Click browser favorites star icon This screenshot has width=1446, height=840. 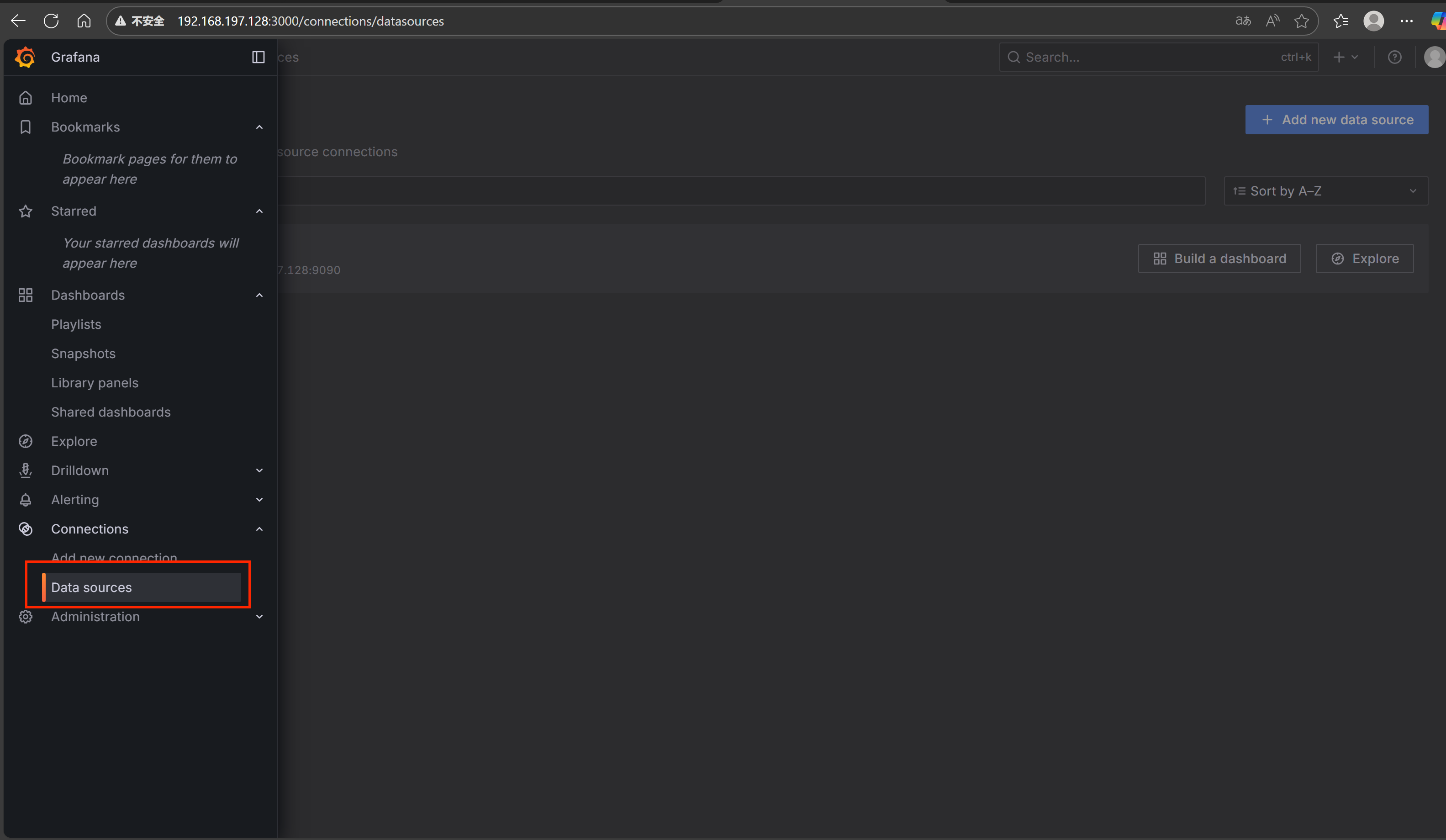pyautogui.click(x=1301, y=21)
